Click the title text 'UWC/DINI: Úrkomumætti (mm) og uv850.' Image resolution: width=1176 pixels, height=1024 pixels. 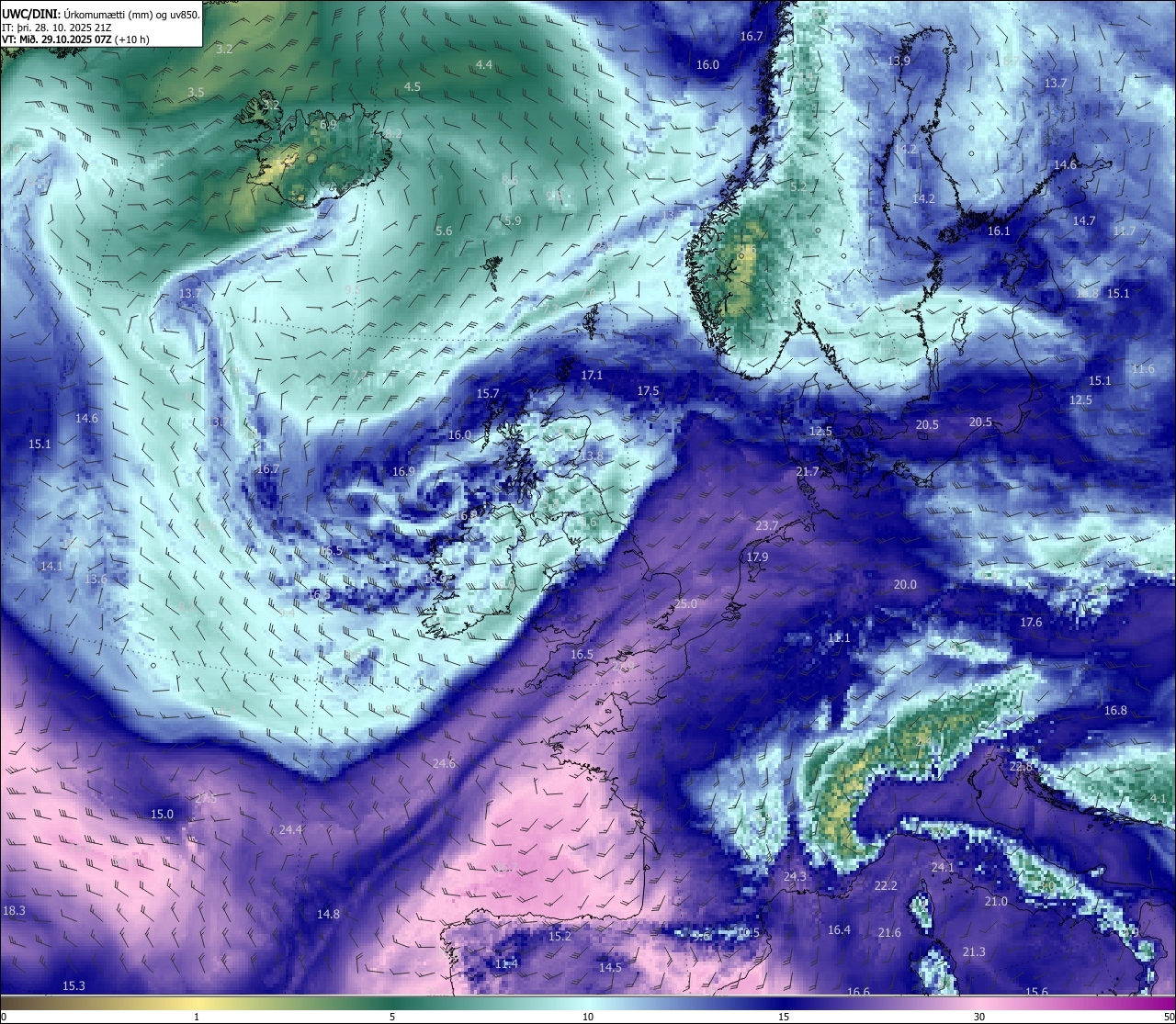(x=101, y=15)
